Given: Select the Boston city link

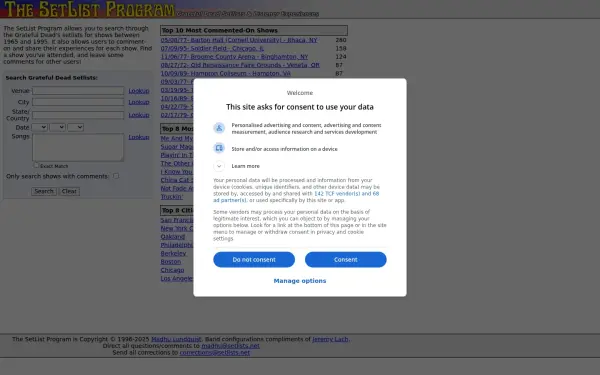Looking at the screenshot, I should pyautogui.click(x=171, y=262).
